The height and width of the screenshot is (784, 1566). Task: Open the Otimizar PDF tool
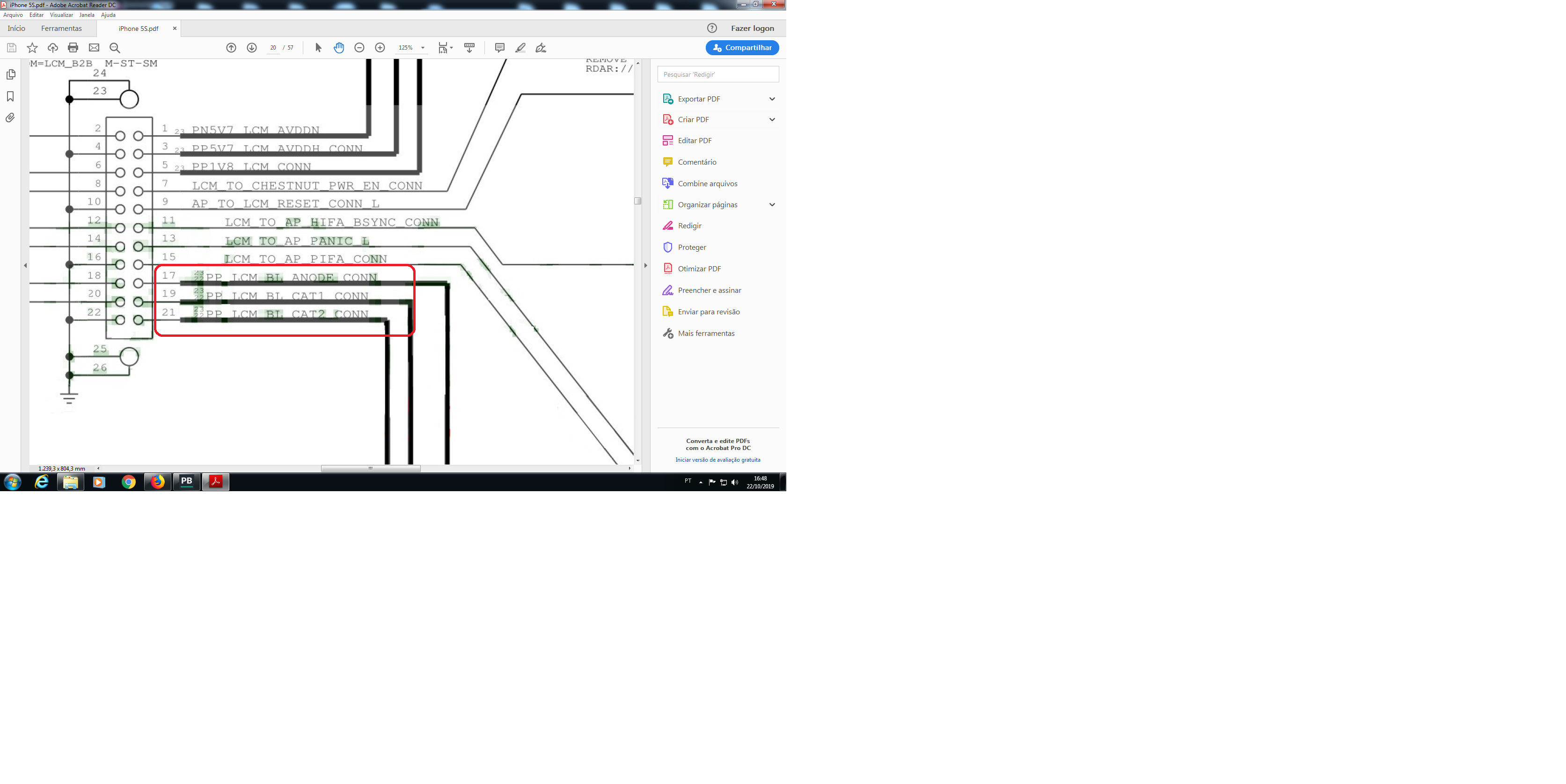click(x=699, y=269)
